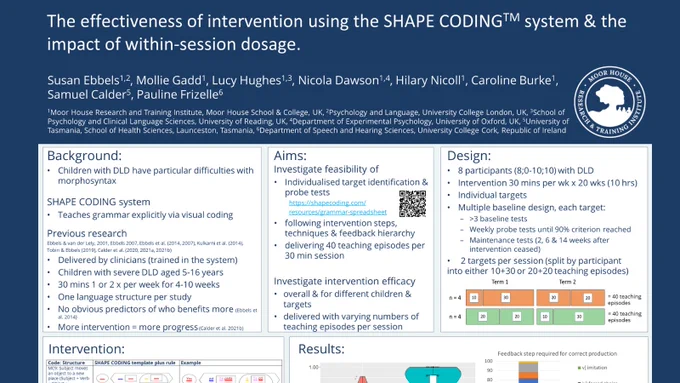Click 'following intervention steps, techniques & feedback hierarchy' bullet

pyautogui.click(x=350, y=228)
